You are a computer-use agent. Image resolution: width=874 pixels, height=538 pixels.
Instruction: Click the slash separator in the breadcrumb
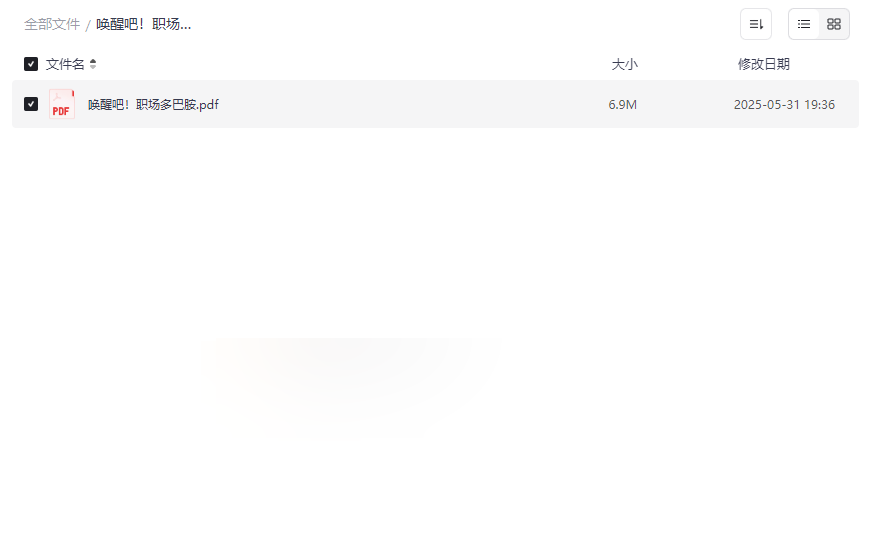[x=88, y=26]
